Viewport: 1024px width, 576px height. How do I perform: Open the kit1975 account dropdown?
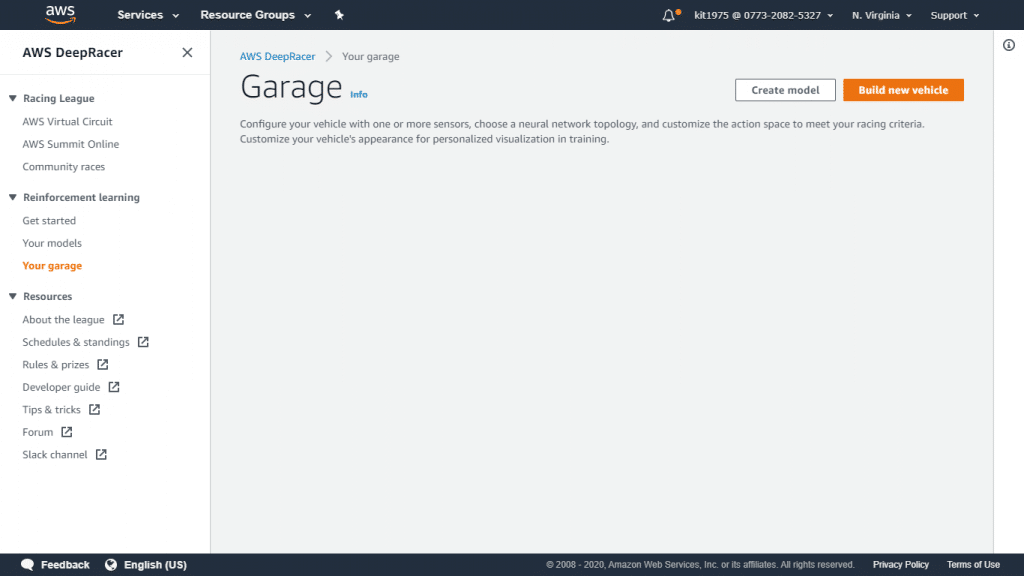coord(763,15)
